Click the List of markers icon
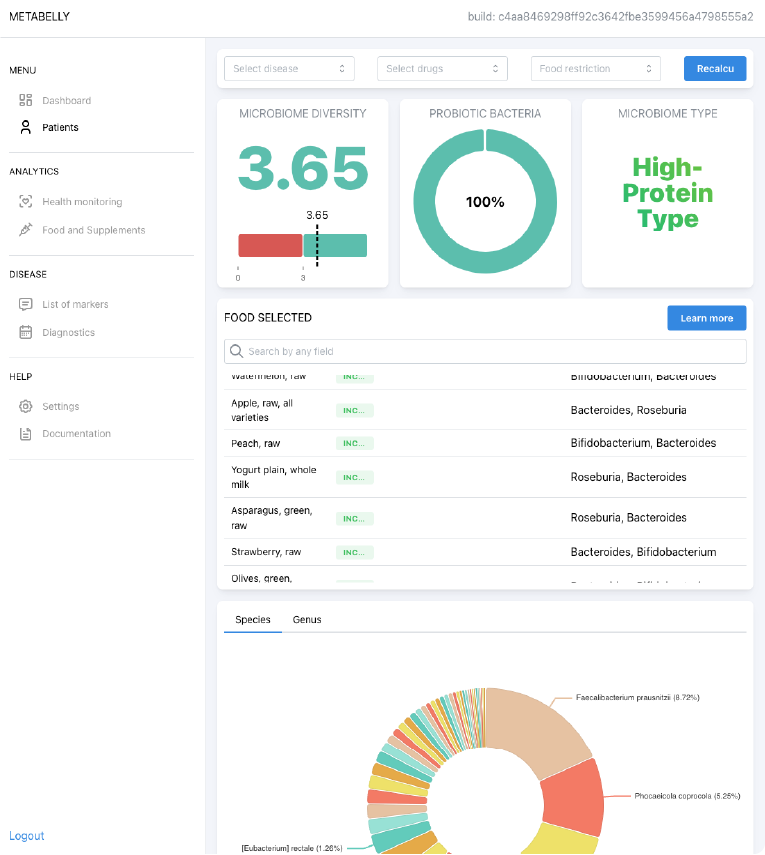765x855 pixels. [26, 304]
